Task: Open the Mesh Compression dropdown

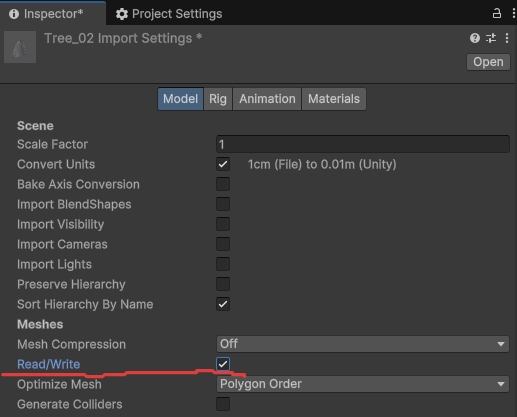Action: pos(363,344)
